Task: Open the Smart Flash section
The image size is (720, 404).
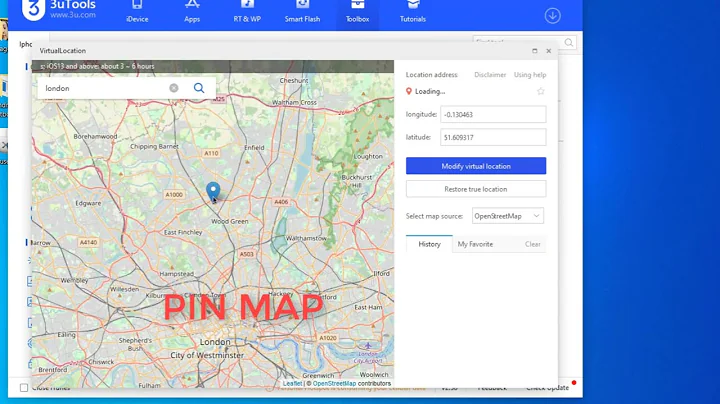Action: (302, 13)
